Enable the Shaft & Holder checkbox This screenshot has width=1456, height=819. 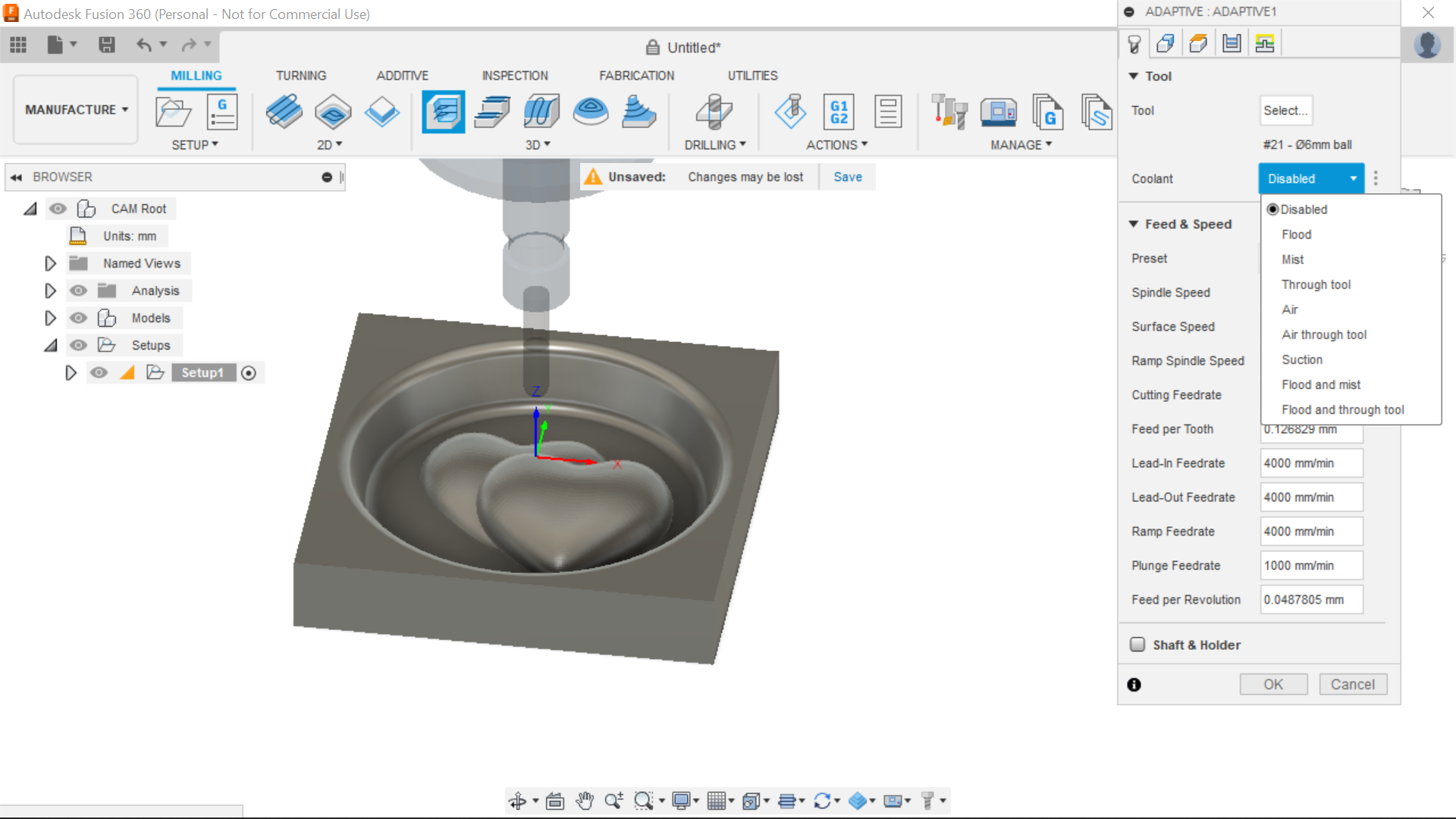1137,644
